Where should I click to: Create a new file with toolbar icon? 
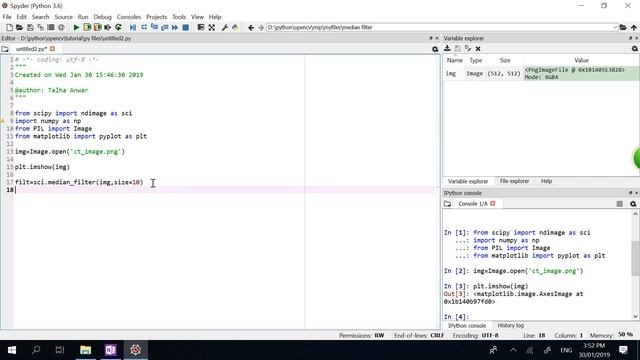9,27
